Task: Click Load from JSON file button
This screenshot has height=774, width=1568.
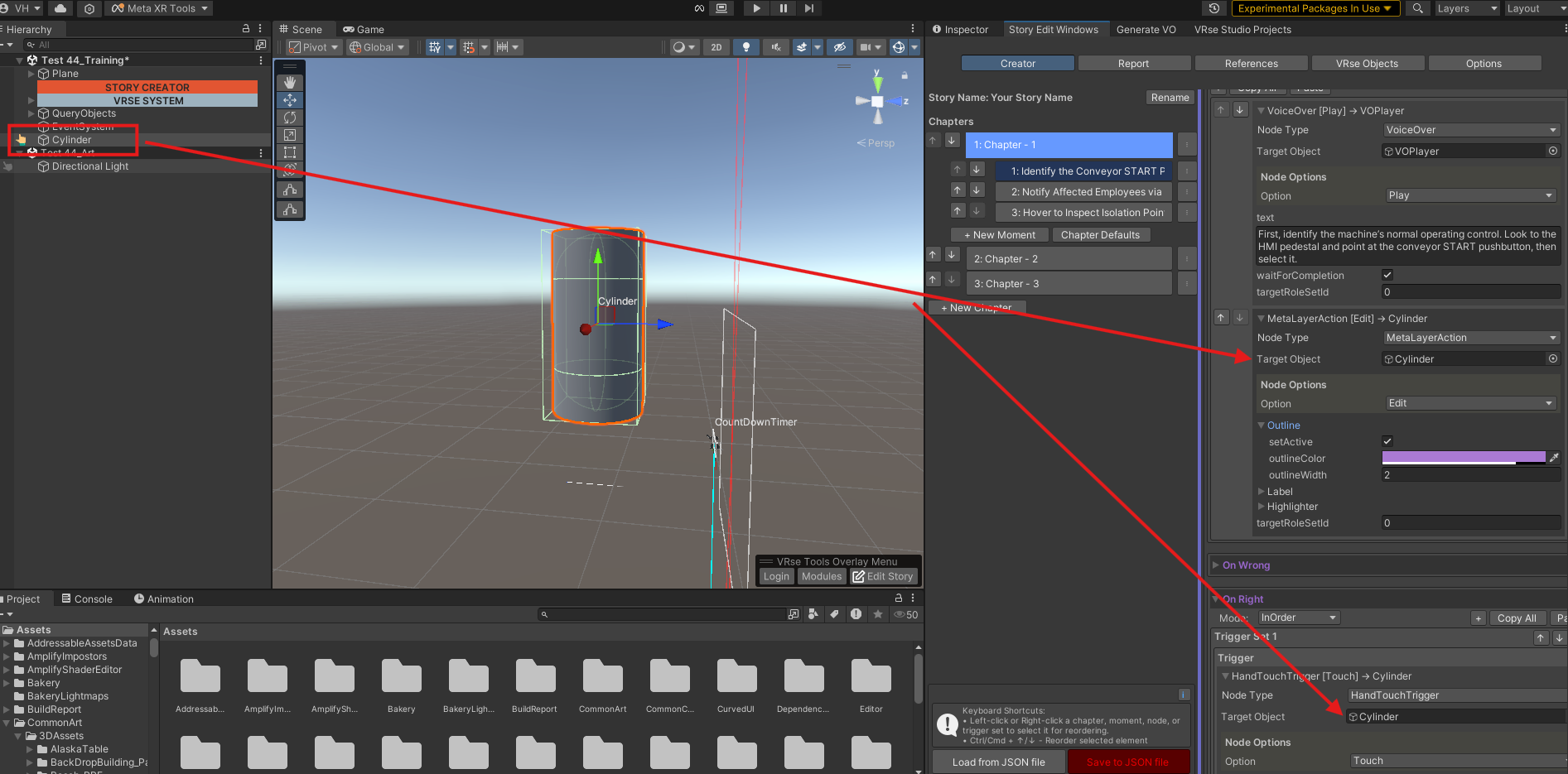Action: click(x=998, y=762)
